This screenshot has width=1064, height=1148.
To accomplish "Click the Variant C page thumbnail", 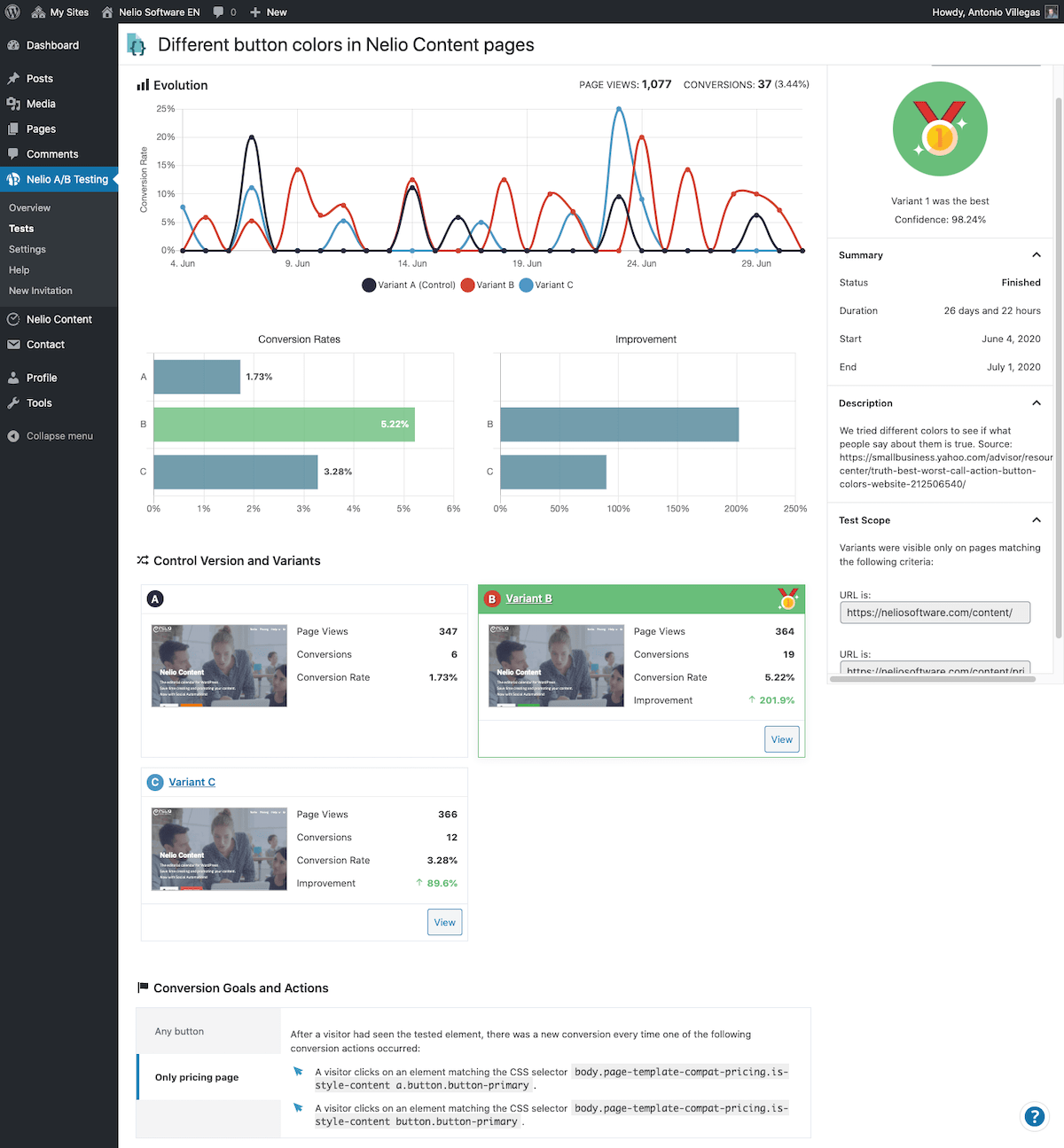I will click(219, 848).
